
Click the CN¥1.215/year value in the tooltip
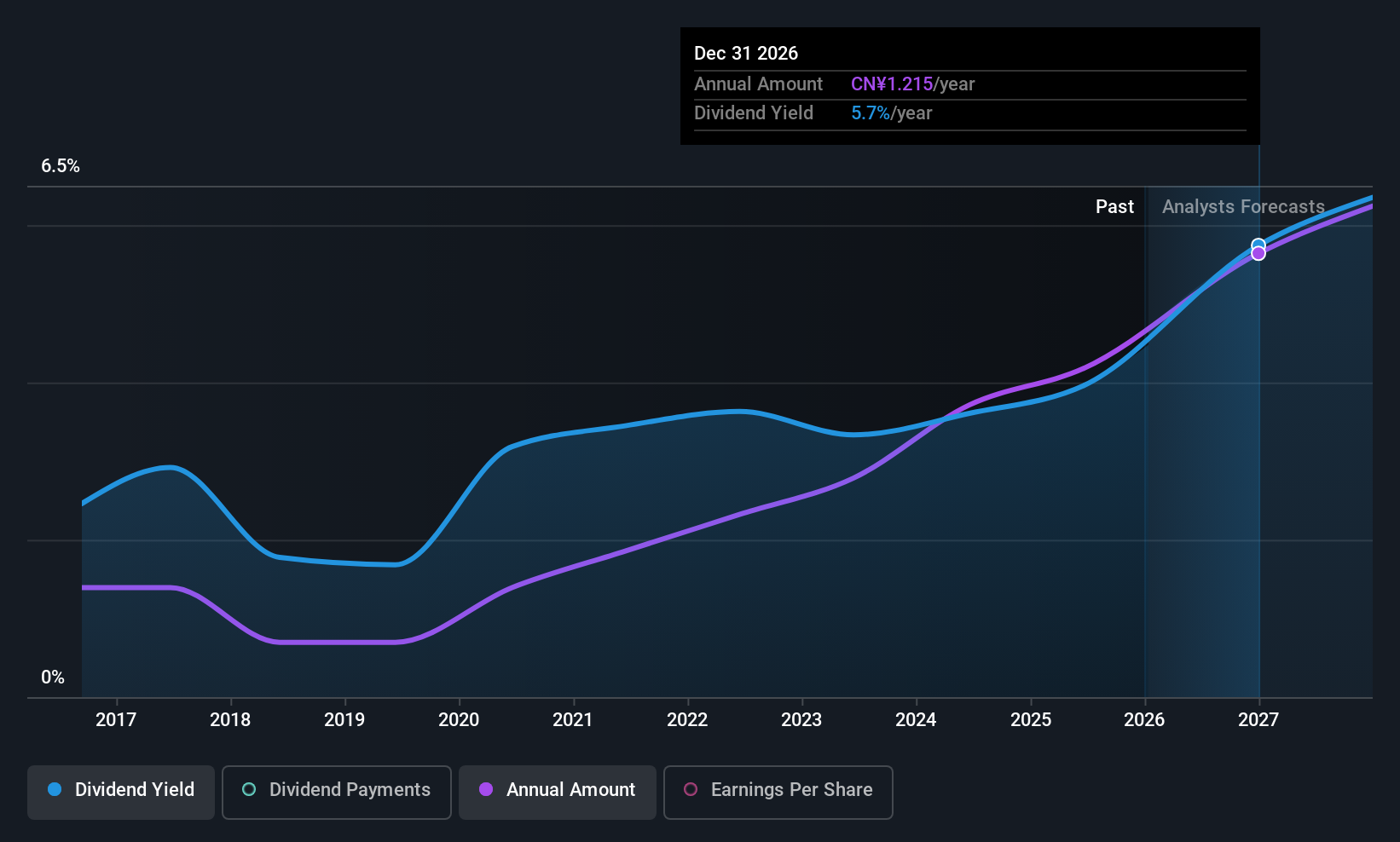click(912, 84)
